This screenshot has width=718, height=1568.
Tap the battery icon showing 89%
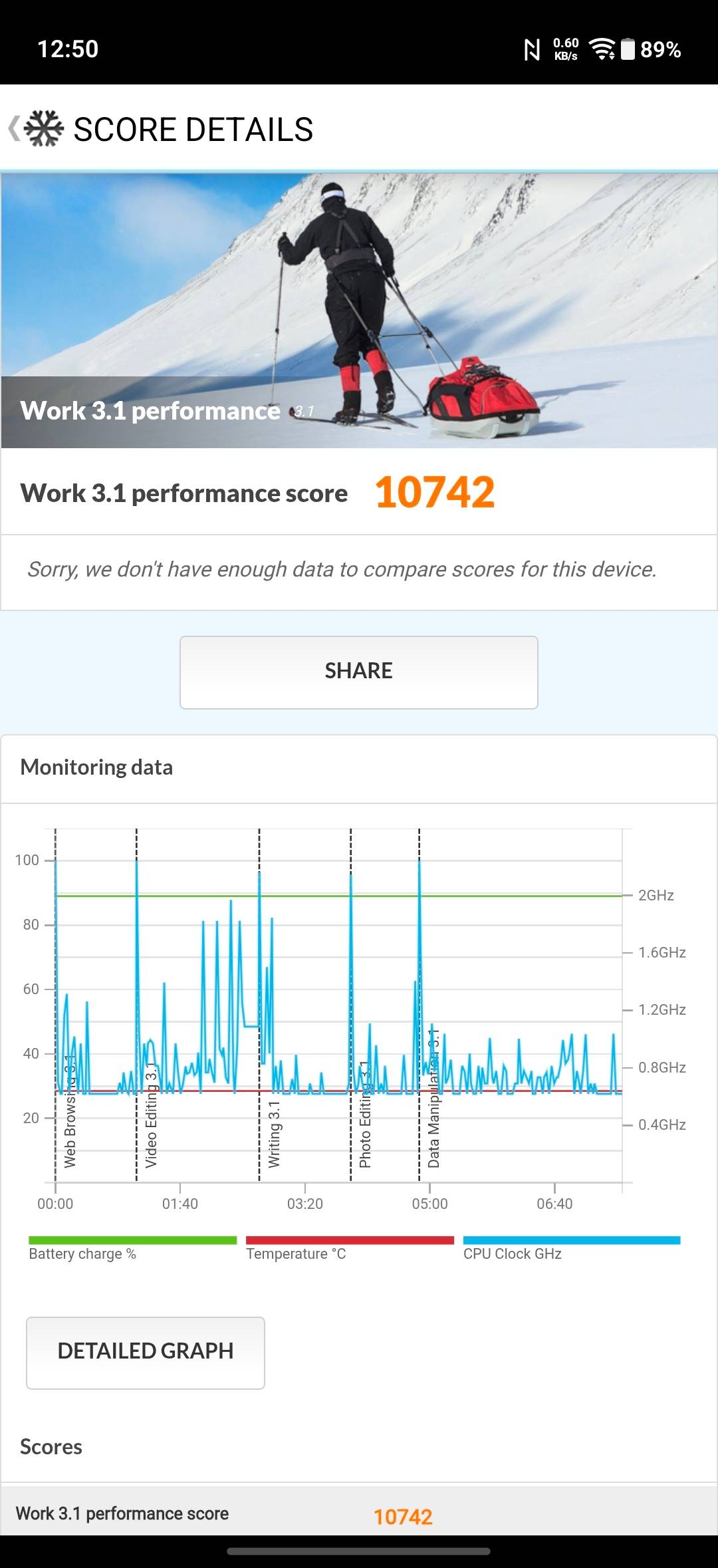click(628, 49)
